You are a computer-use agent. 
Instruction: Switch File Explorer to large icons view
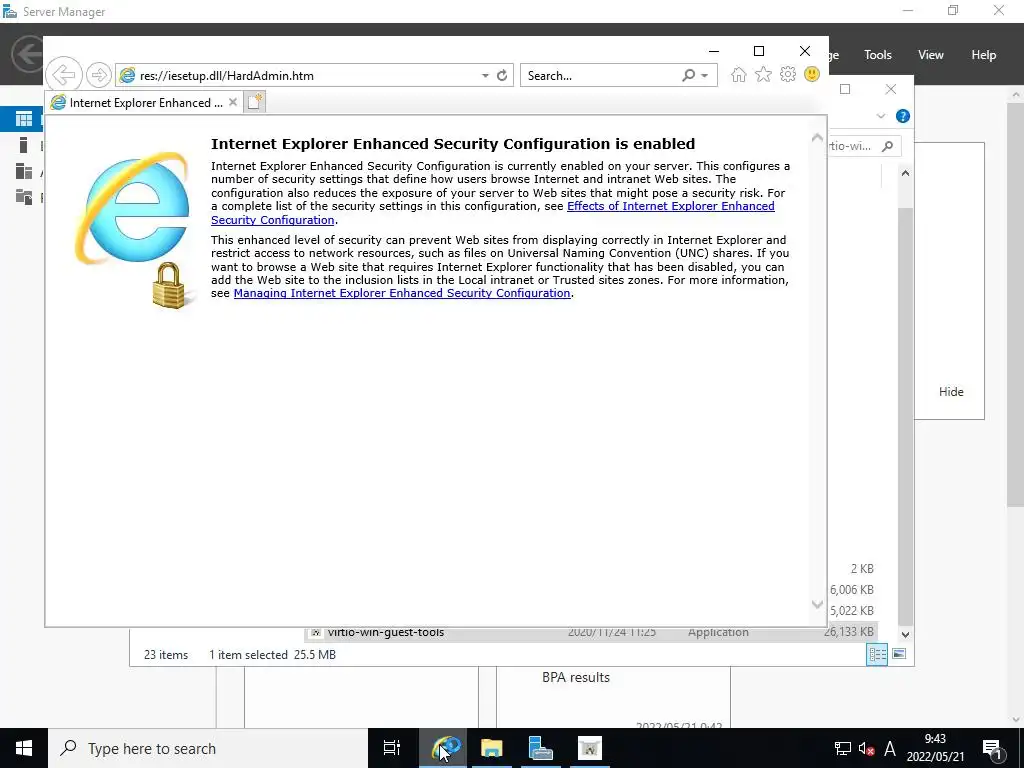pos(899,654)
